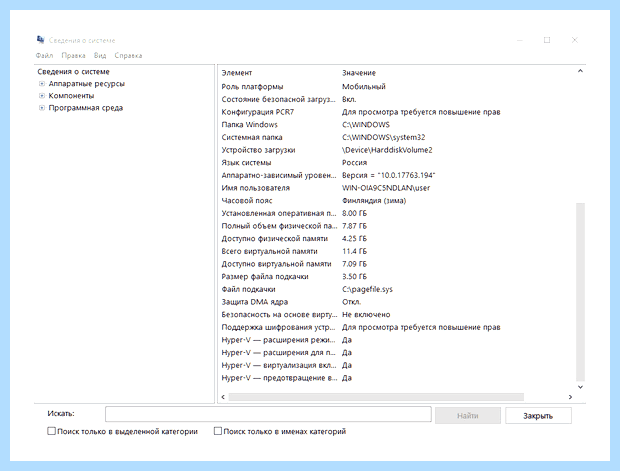Image resolution: width=620 pixels, height=471 pixels.
Task: Enable Поиск только в именах категорий checkbox
Action: (217, 431)
